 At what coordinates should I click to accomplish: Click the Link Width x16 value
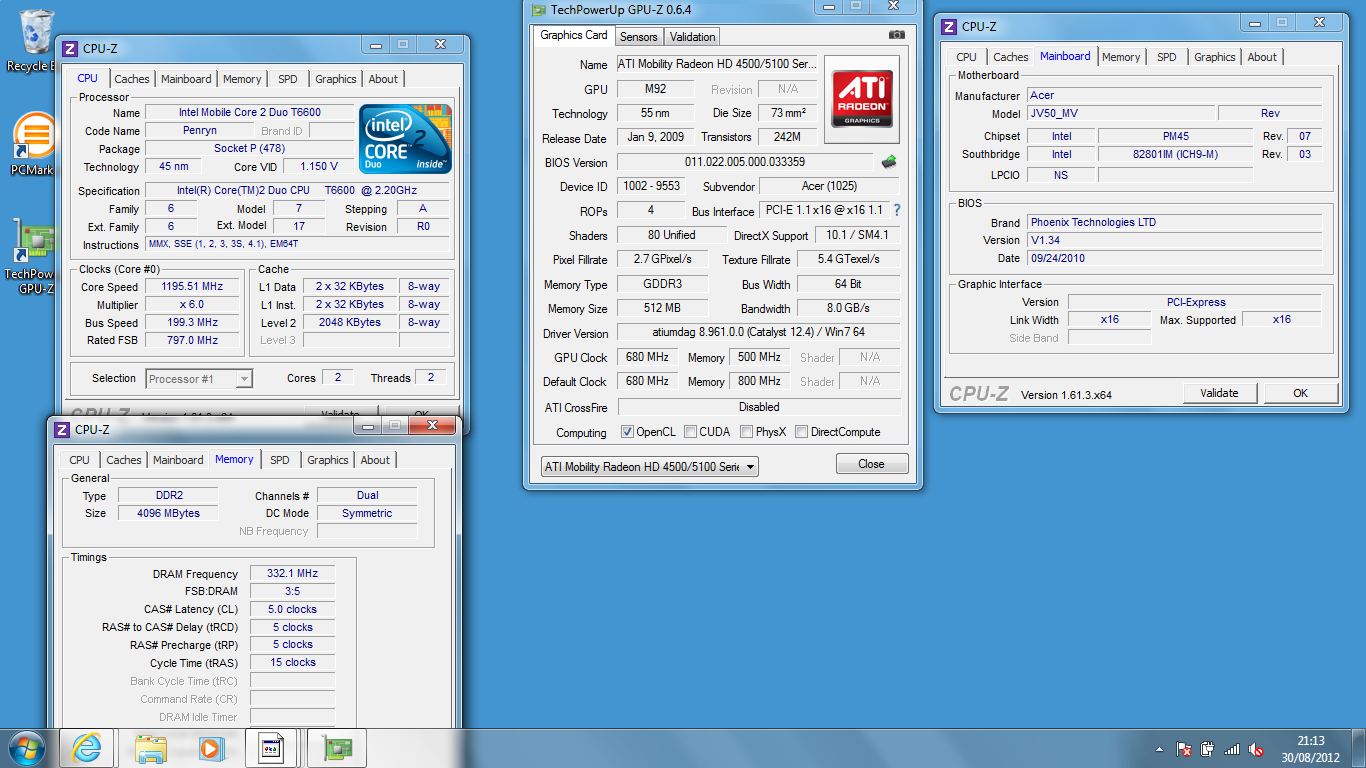point(1109,320)
